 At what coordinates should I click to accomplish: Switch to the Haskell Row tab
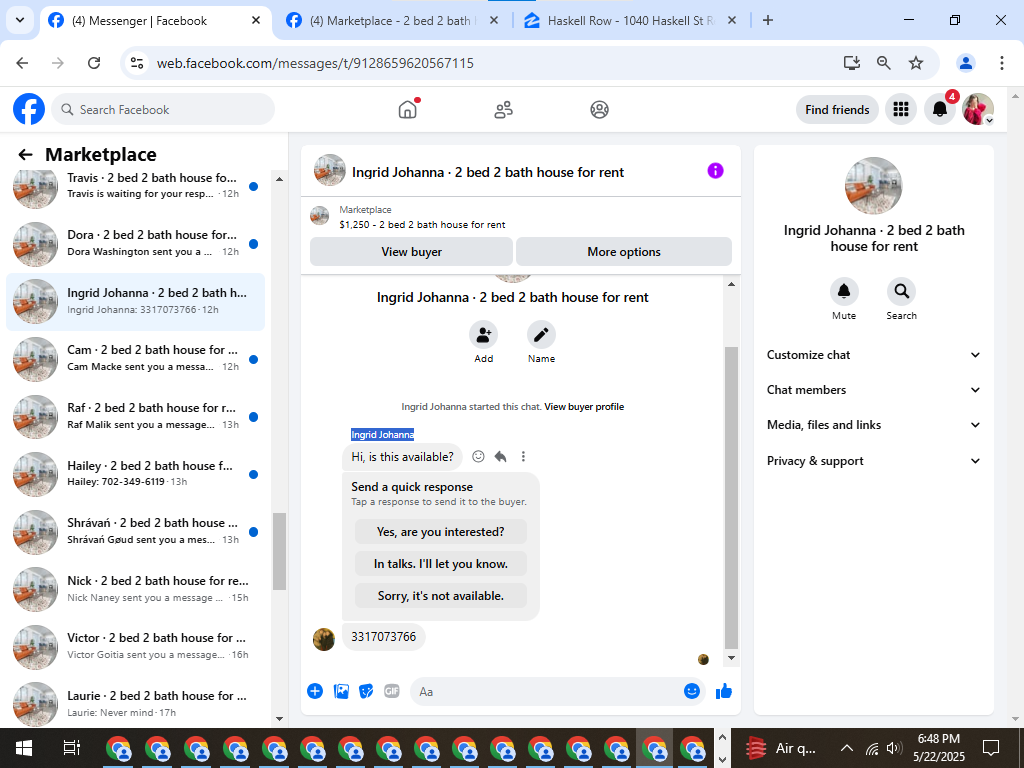[x=630, y=21]
